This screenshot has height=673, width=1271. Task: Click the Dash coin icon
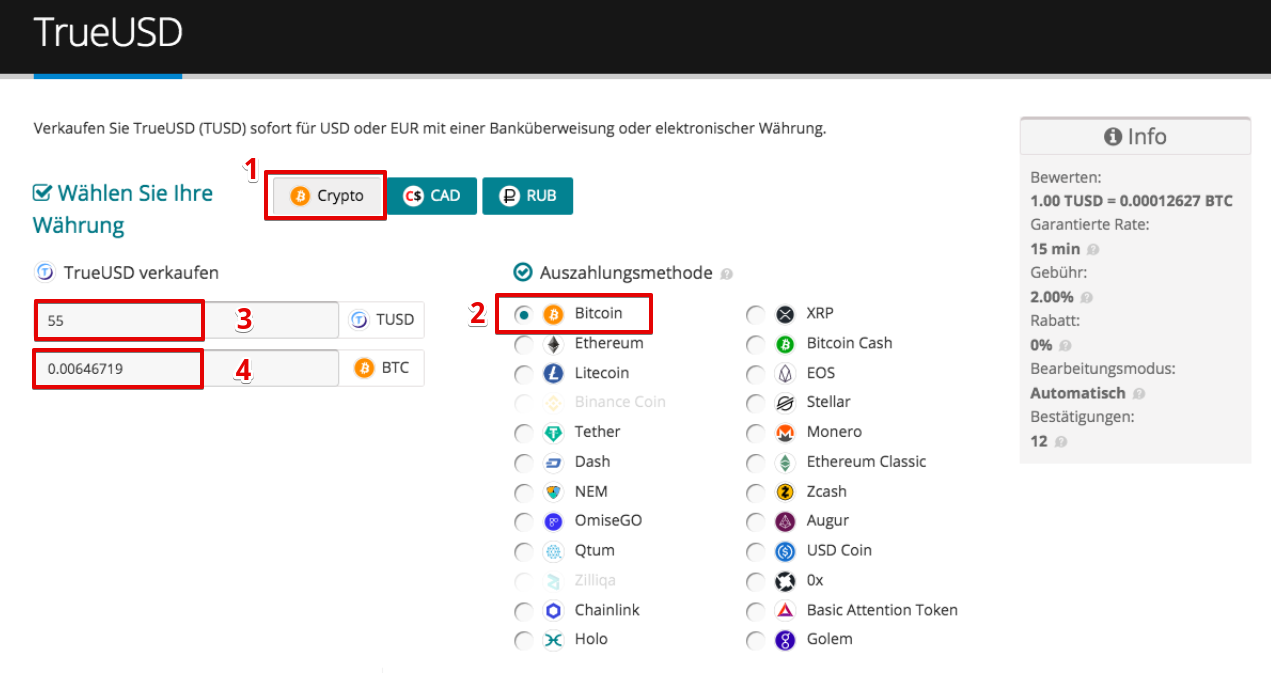(x=553, y=463)
